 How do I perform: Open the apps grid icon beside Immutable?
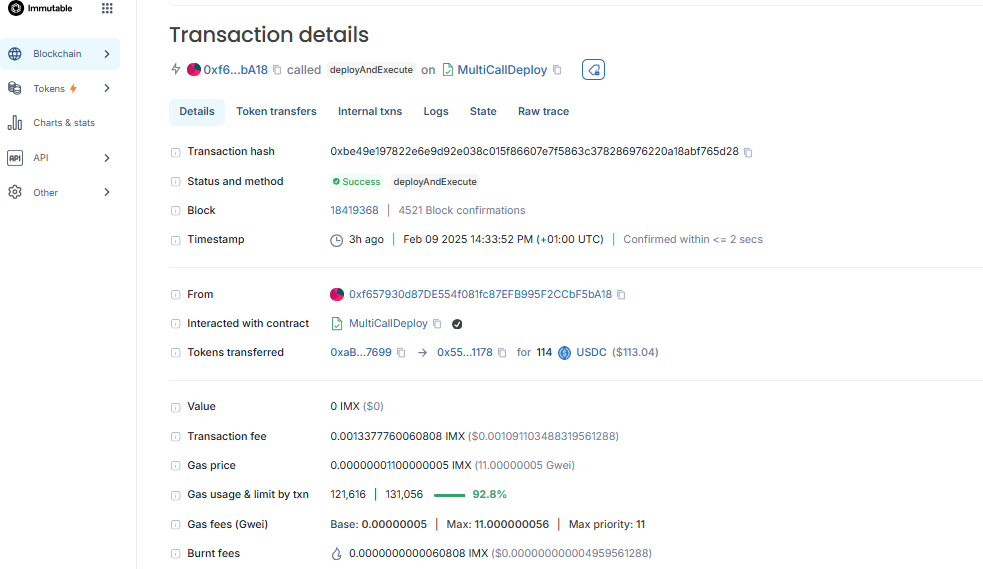[107, 8]
